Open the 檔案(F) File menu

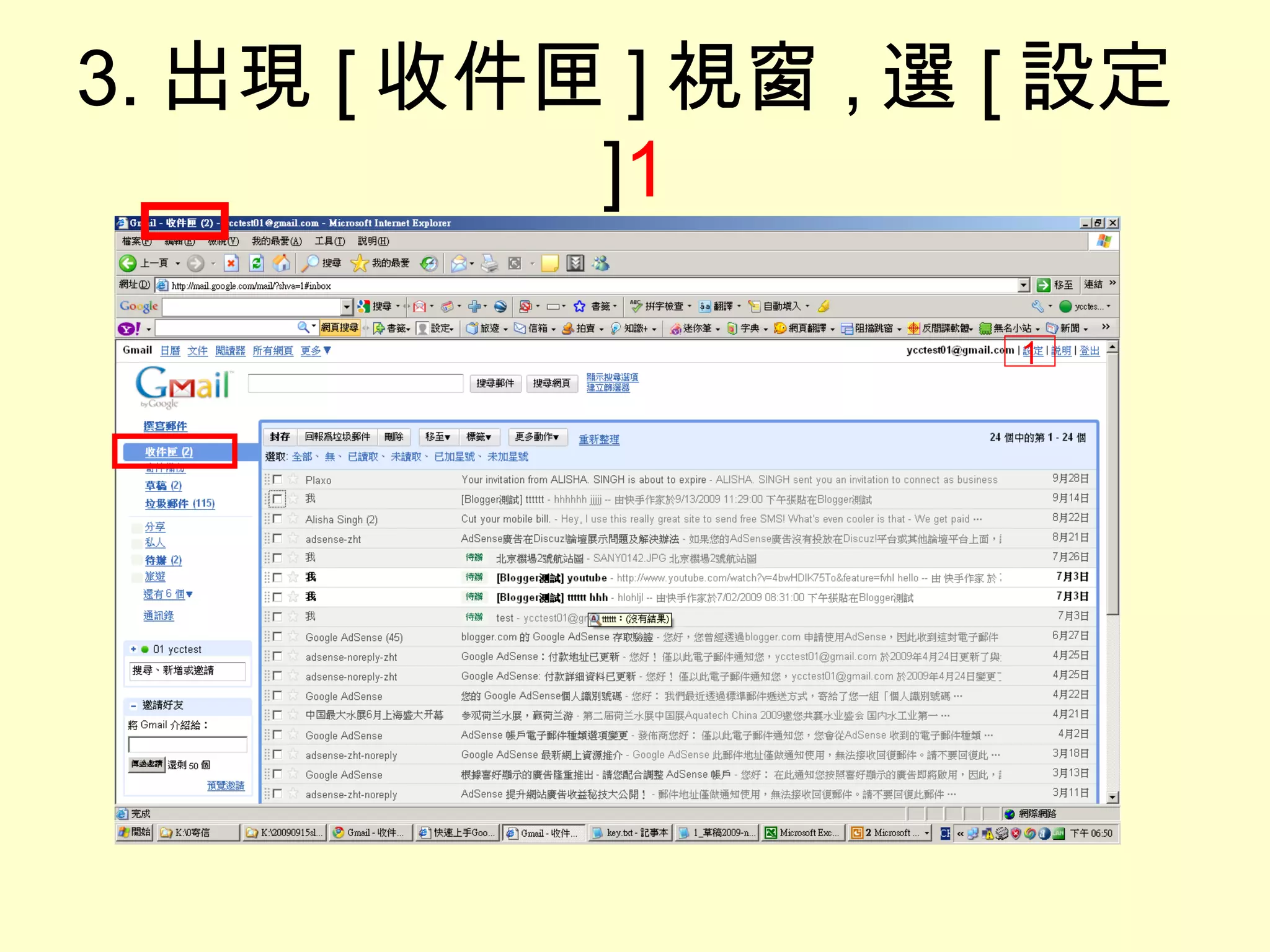point(136,241)
